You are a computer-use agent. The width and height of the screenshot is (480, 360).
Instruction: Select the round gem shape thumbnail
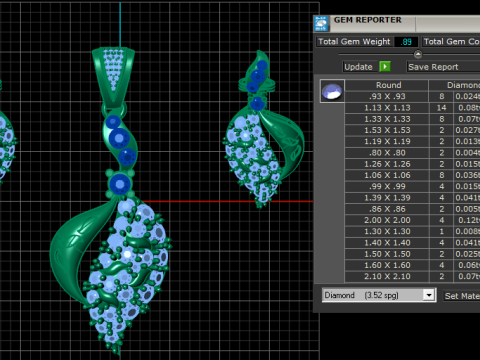point(332,91)
